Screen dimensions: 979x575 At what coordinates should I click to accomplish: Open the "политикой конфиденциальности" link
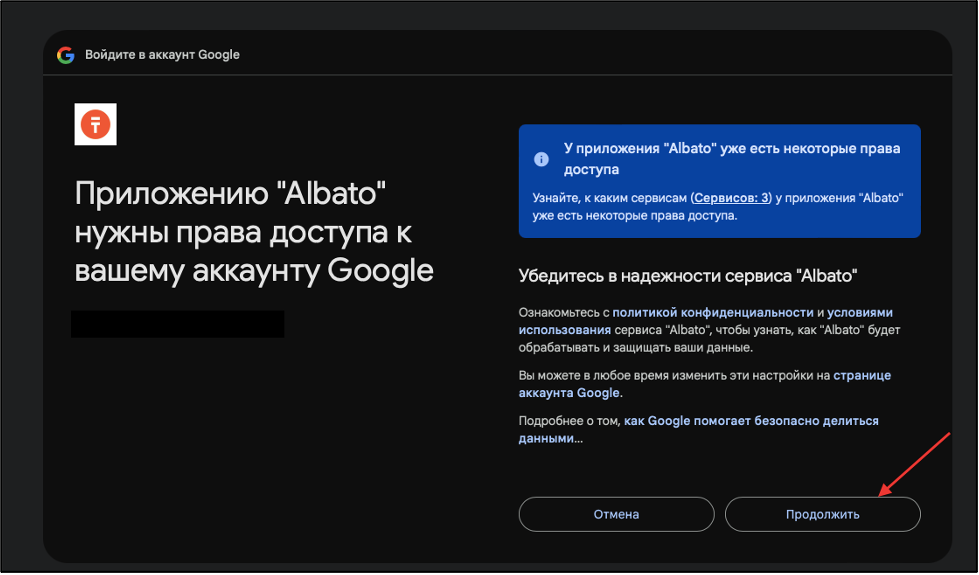[713, 312]
